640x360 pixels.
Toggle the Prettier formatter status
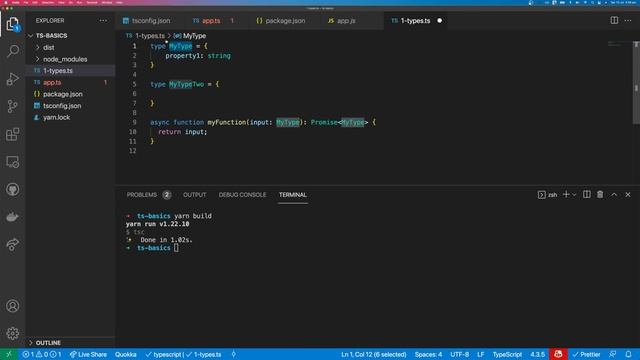586,354
